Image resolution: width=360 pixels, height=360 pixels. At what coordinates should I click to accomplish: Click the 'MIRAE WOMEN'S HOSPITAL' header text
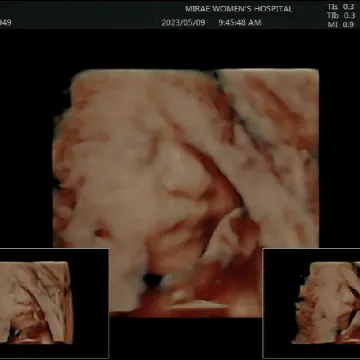(239, 9)
